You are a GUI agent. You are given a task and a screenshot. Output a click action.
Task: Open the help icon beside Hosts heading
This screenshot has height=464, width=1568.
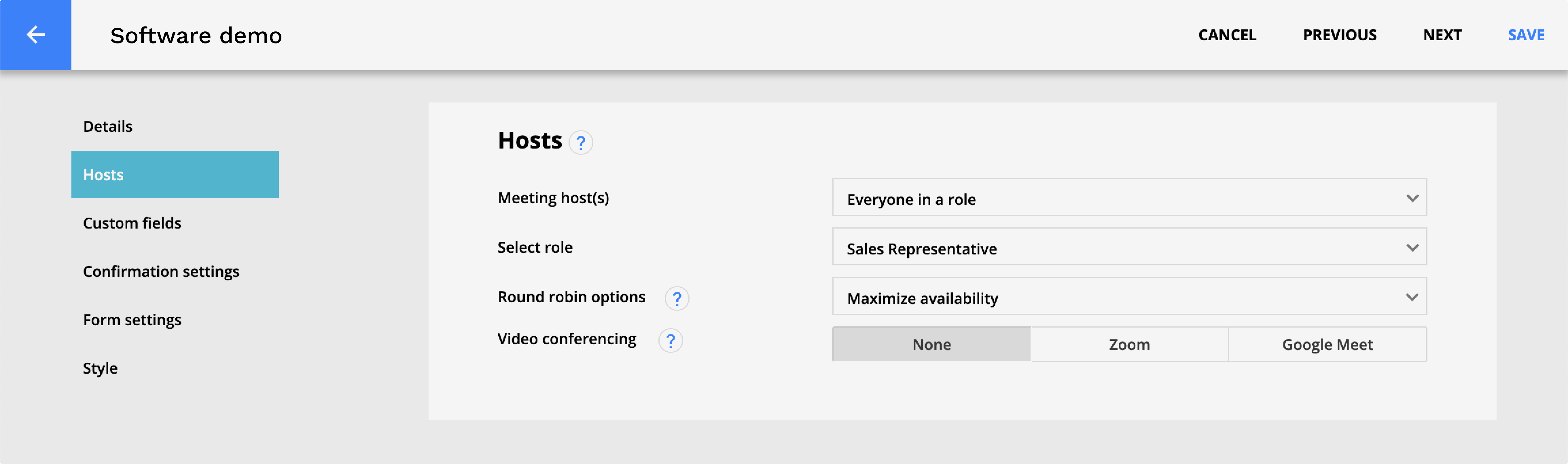580,143
